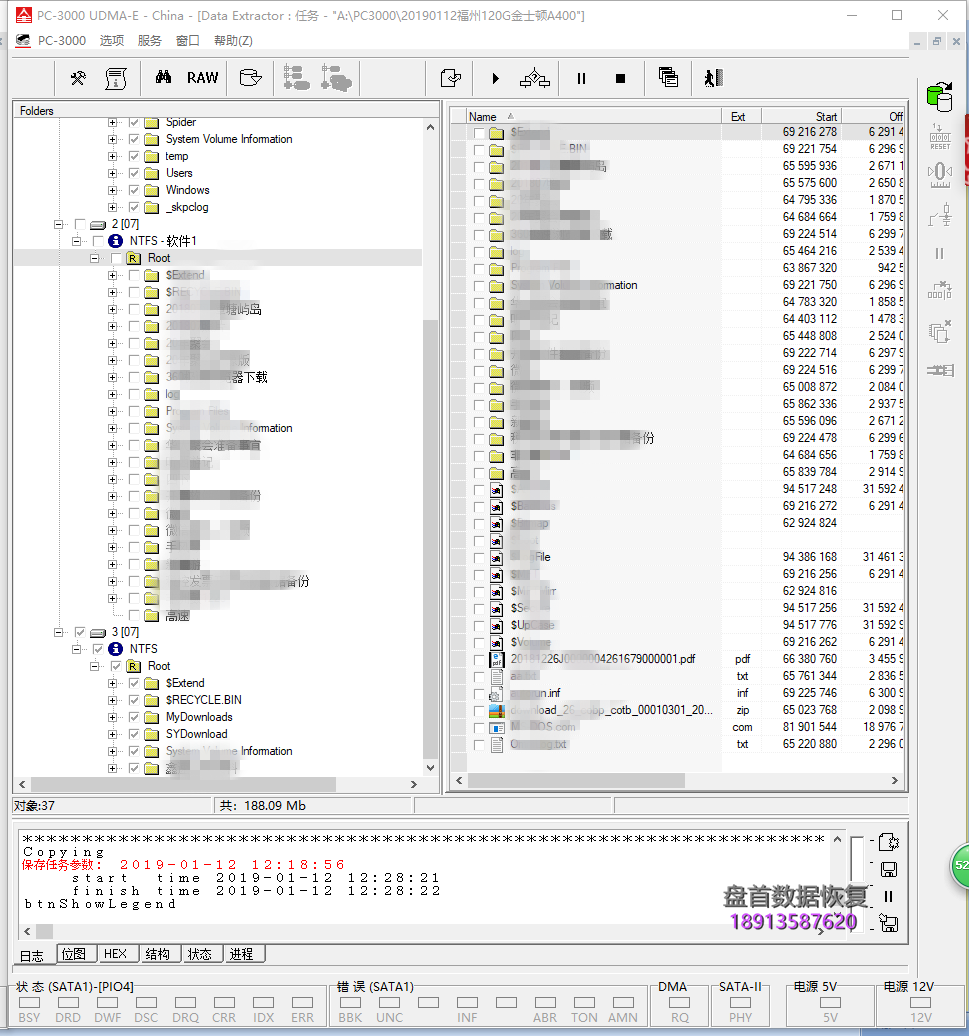Expand the SYDownload folder node
Image resolution: width=969 pixels, height=1036 pixels.
(x=112, y=734)
